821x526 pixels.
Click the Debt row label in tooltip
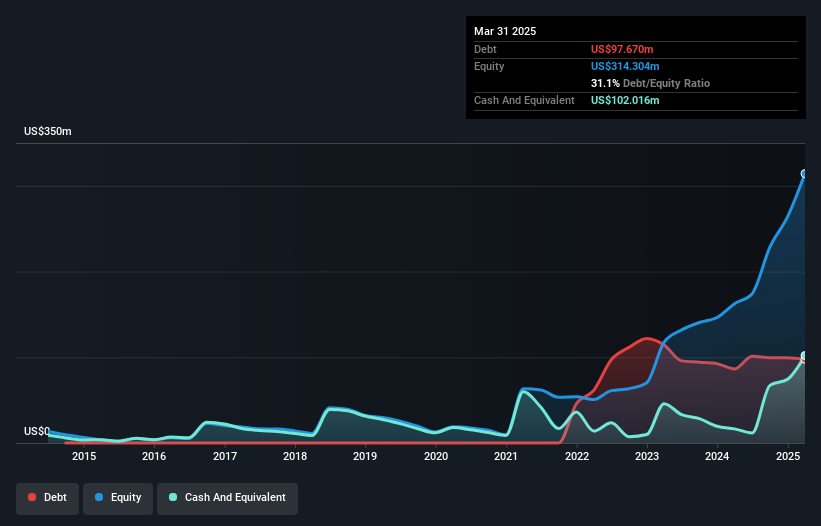point(485,49)
